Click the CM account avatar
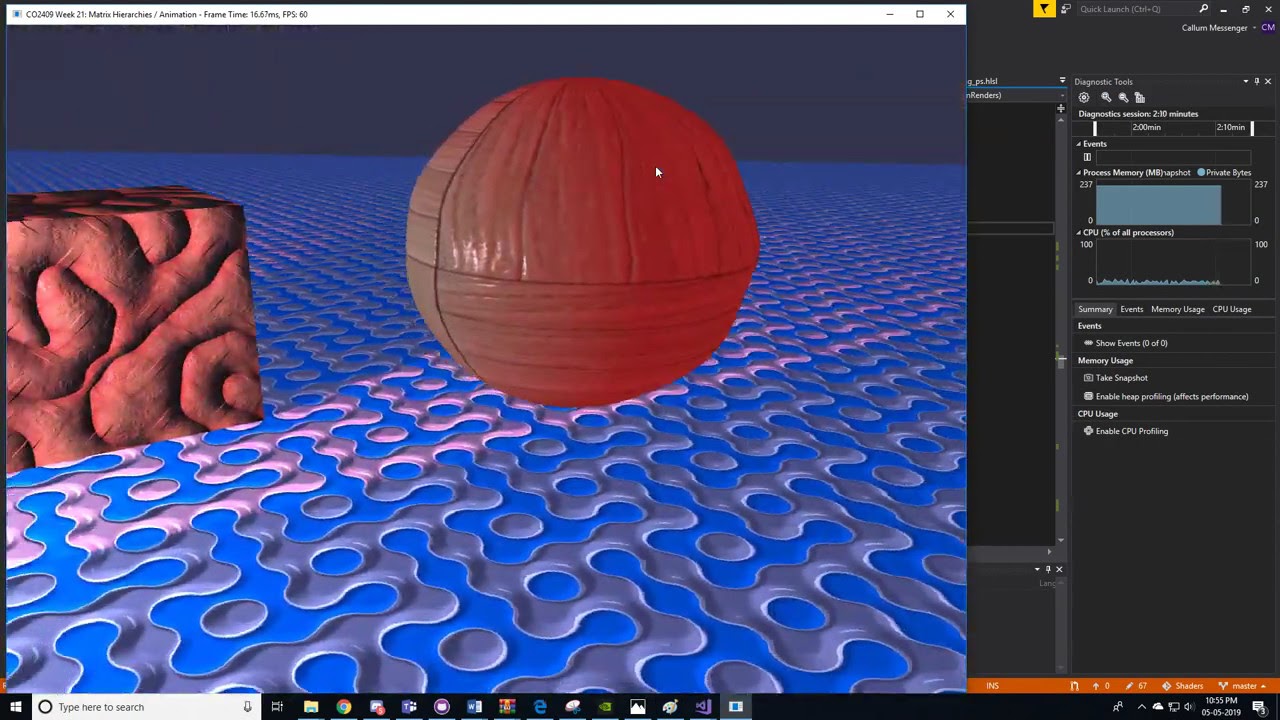This screenshot has width=1280, height=720. (1268, 28)
